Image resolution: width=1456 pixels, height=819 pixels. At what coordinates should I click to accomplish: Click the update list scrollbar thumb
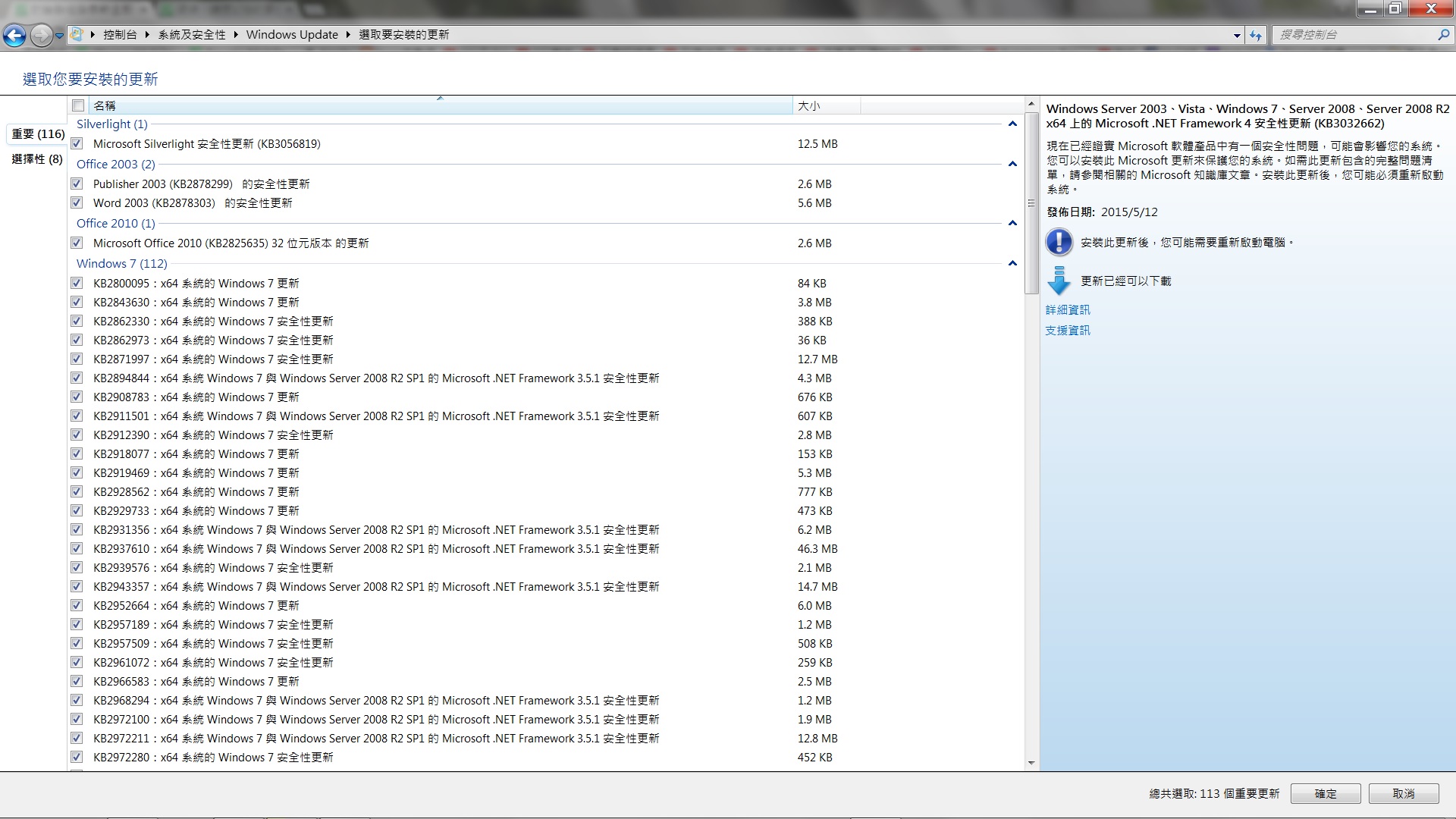tap(1031, 202)
